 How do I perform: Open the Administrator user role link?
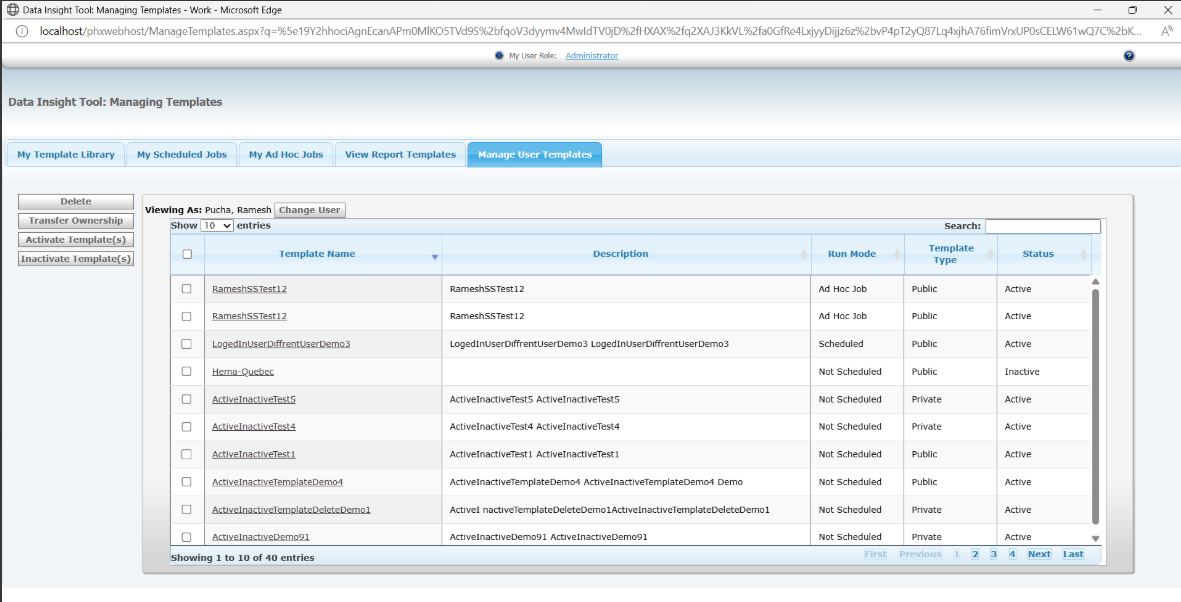(x=592, y=56)
